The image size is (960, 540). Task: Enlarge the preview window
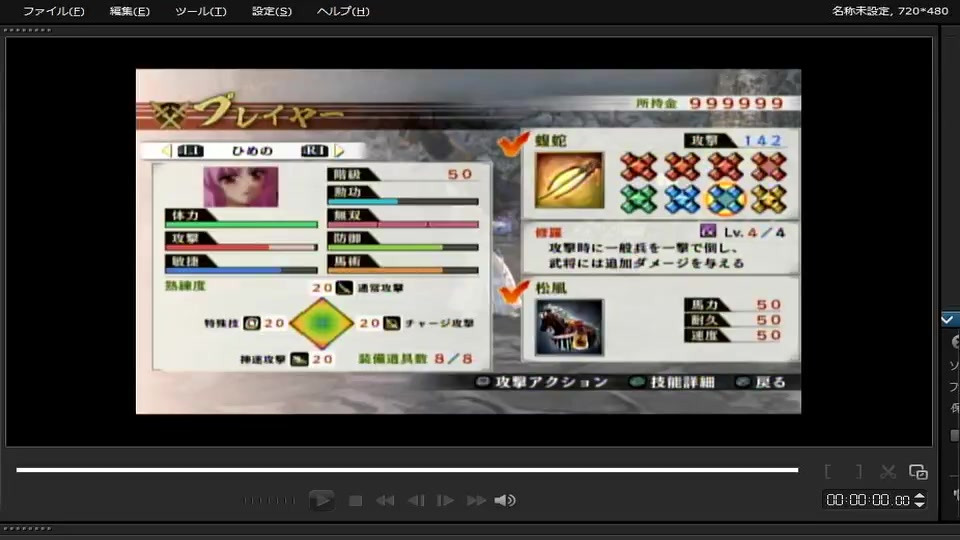point(918,471)
